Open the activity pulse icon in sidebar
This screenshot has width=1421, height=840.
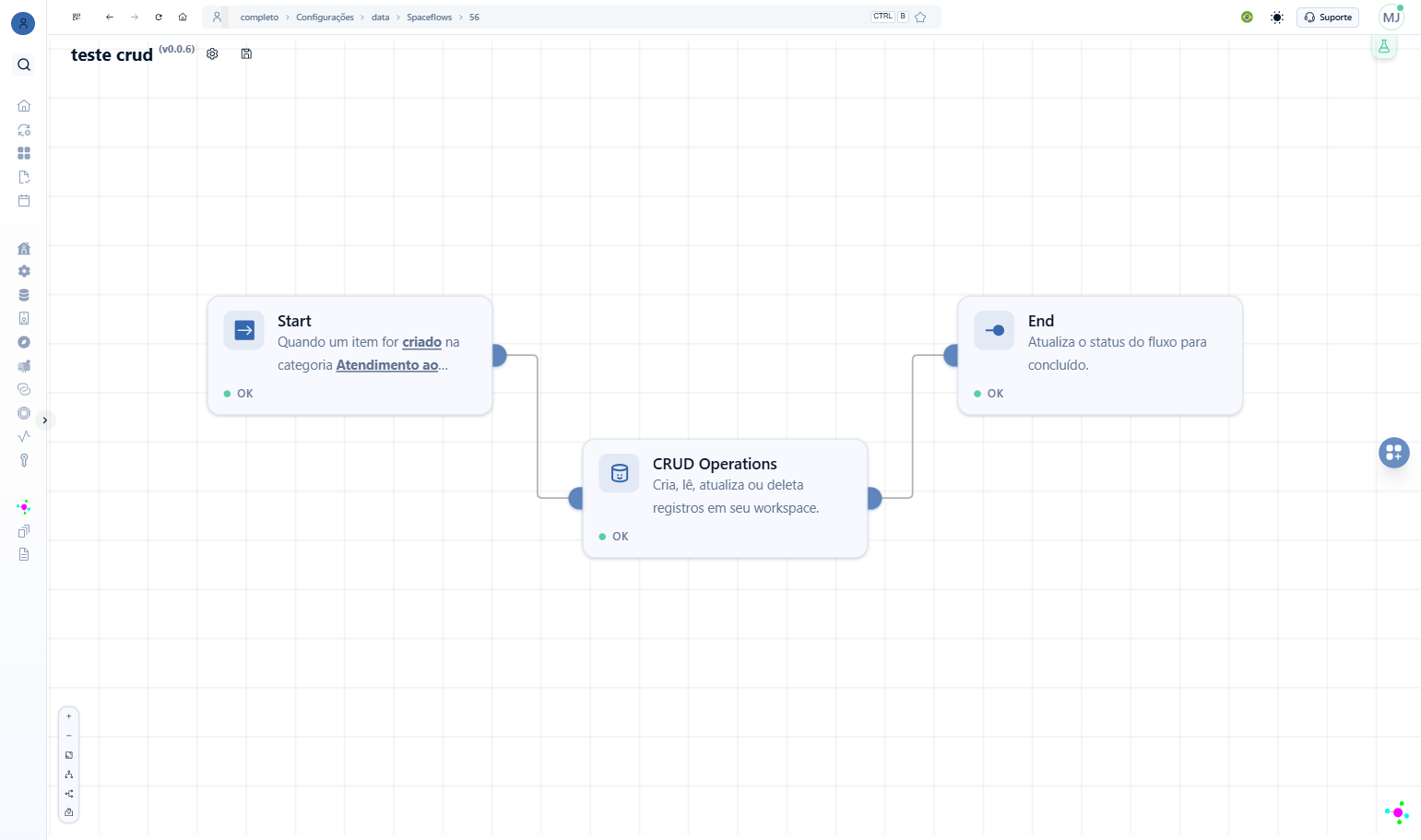pyautogui.click(x=24, y=436)
